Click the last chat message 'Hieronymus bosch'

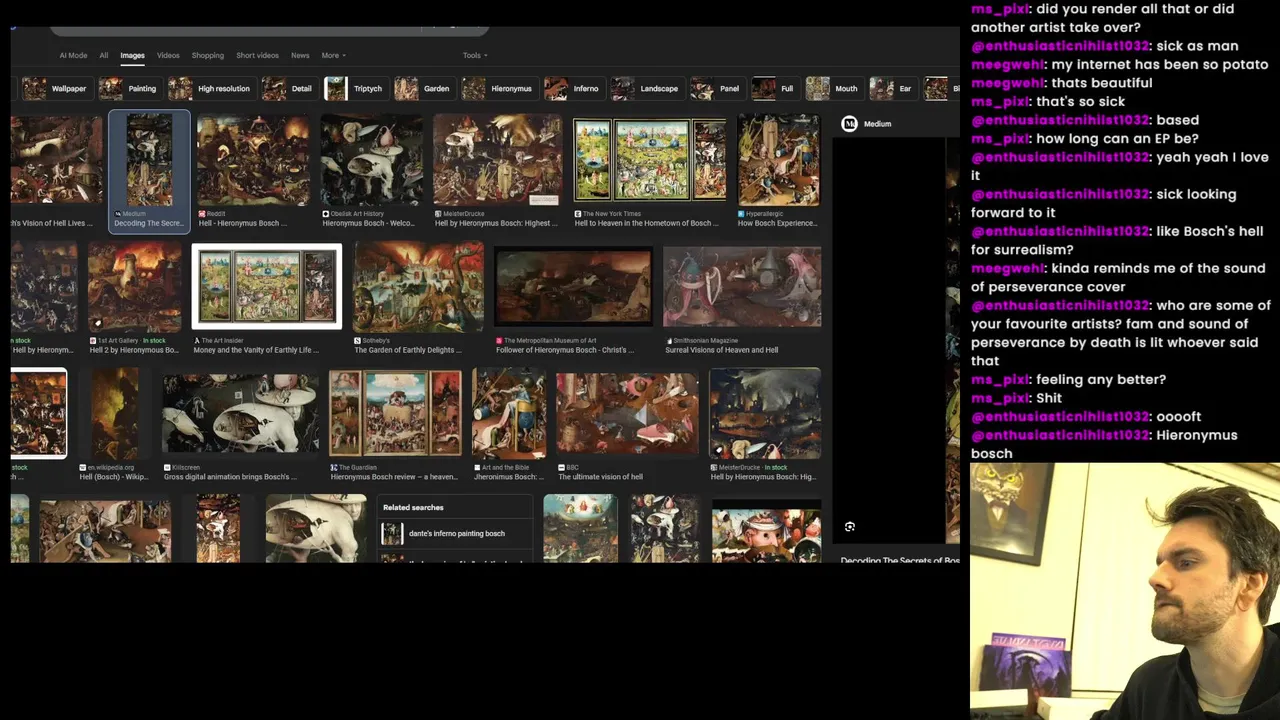pyautogui.click(x=1104, y=444)
